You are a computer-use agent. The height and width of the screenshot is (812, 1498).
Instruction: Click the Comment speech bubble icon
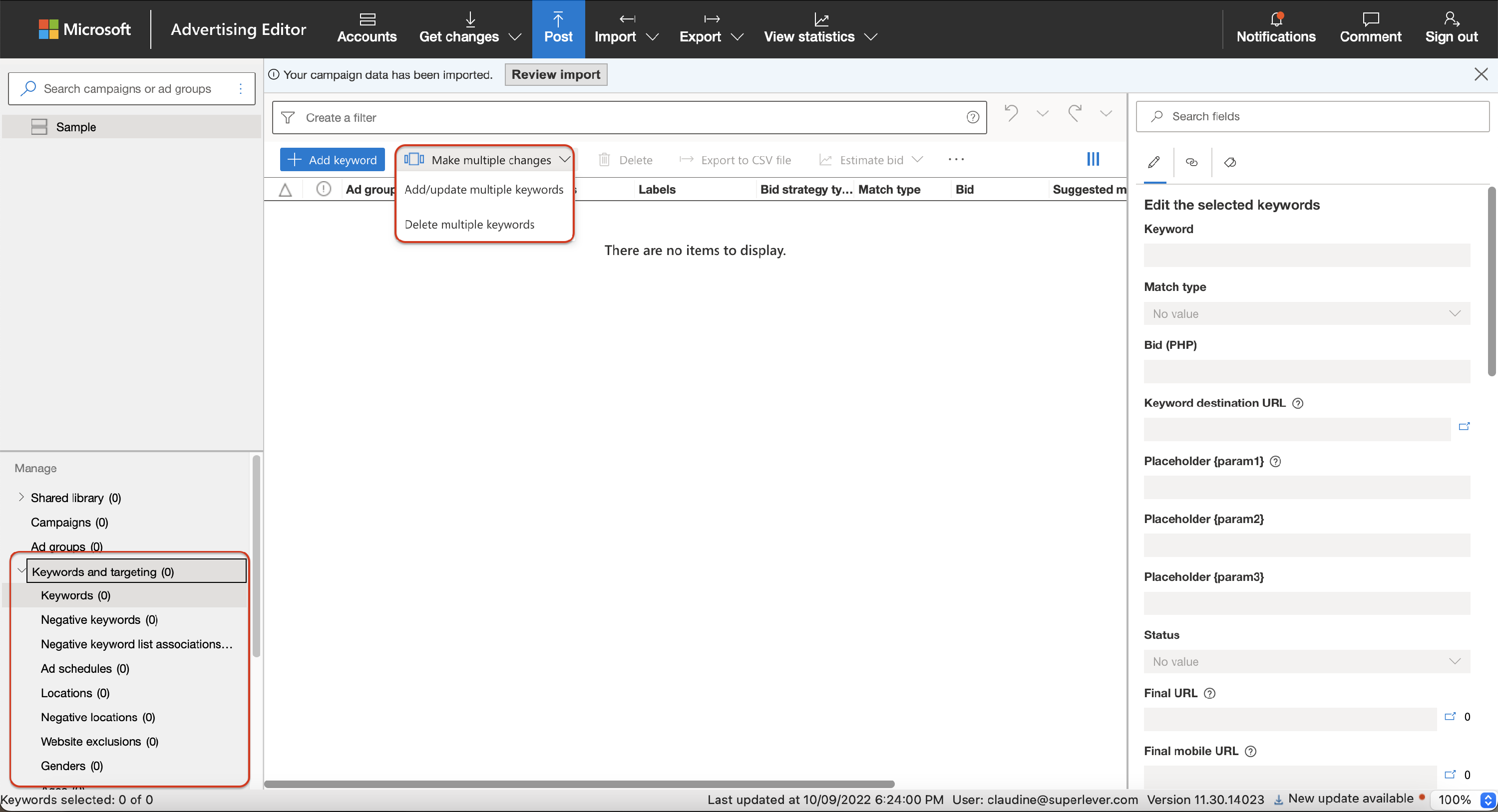pyautogui.click(x=1370, y=20)
